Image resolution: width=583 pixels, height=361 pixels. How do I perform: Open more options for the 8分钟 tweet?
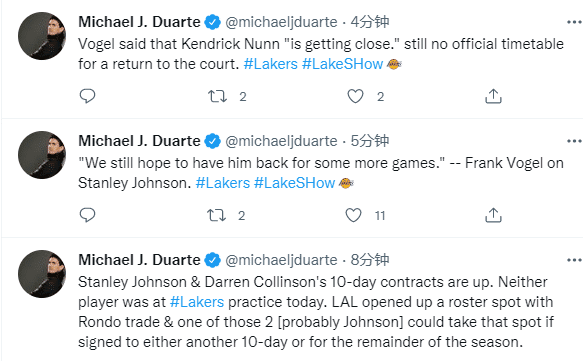point(574,260)
